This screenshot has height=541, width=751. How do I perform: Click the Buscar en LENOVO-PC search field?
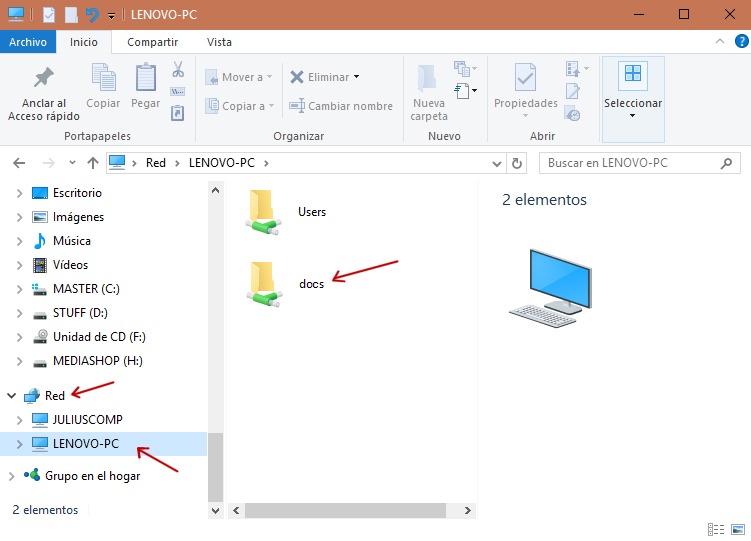tap(636, 163)
